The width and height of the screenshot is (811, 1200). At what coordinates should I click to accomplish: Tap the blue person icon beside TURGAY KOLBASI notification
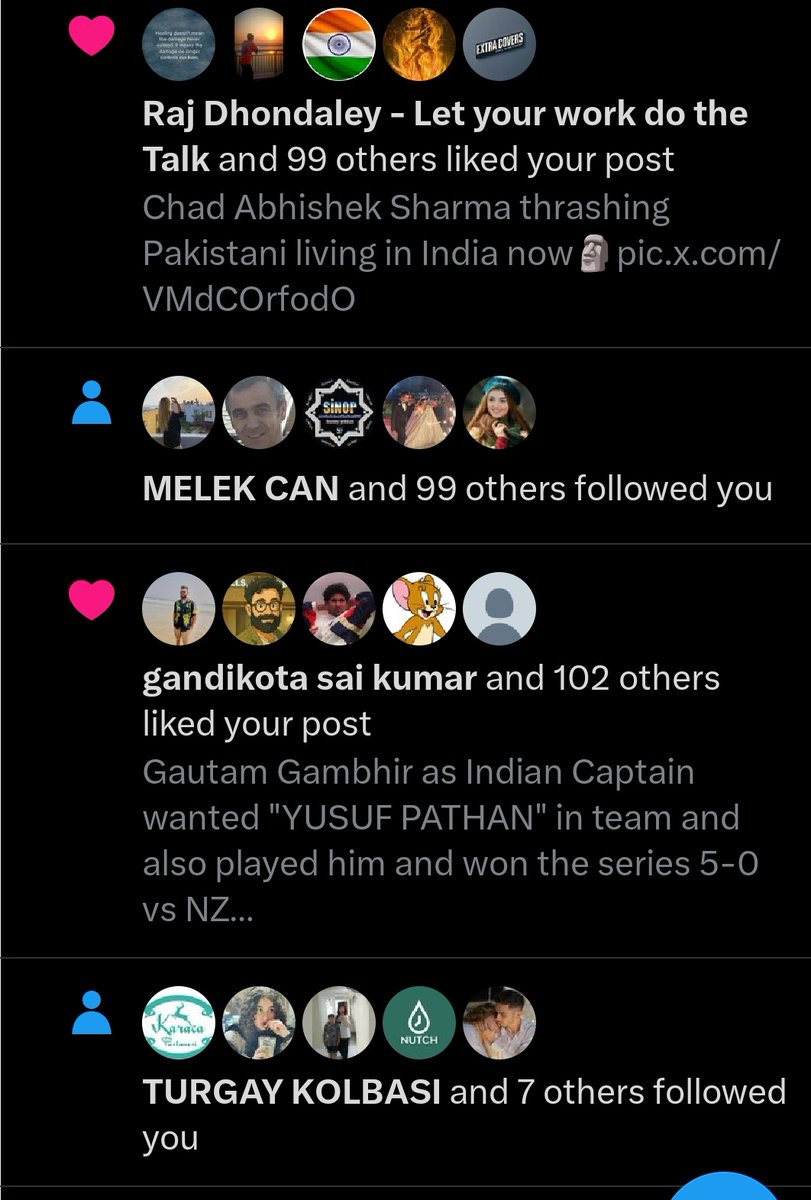(92, 1013)
